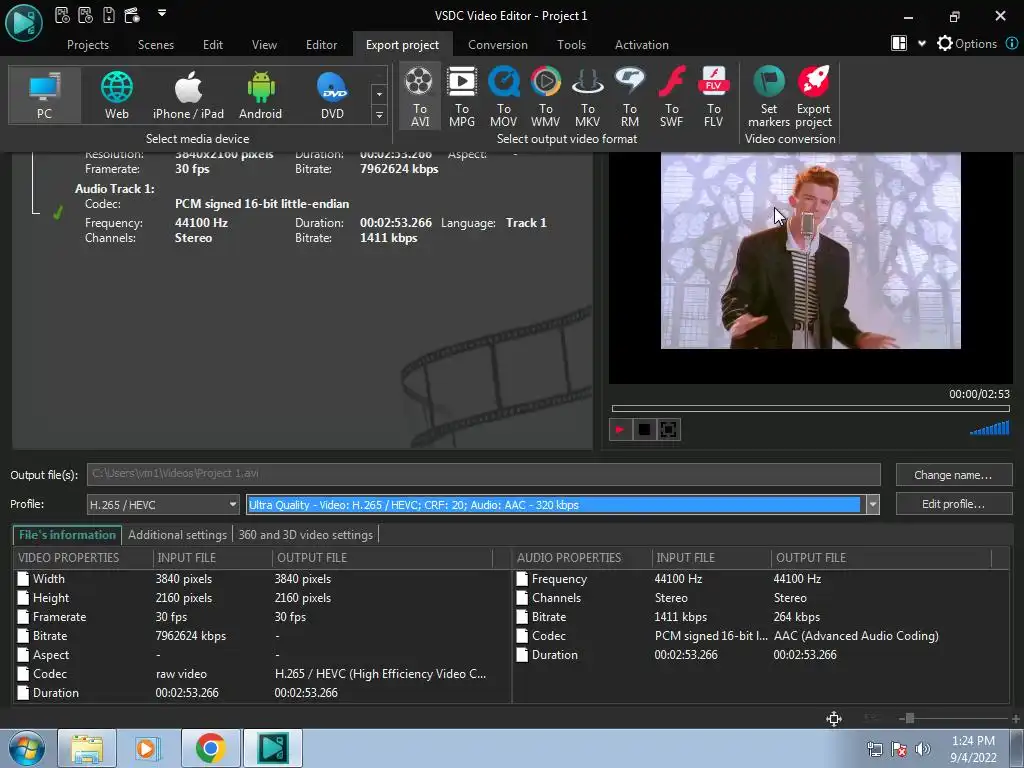Open the Windows Start button
Screen dimensions: 1024x768
point(26,748)
